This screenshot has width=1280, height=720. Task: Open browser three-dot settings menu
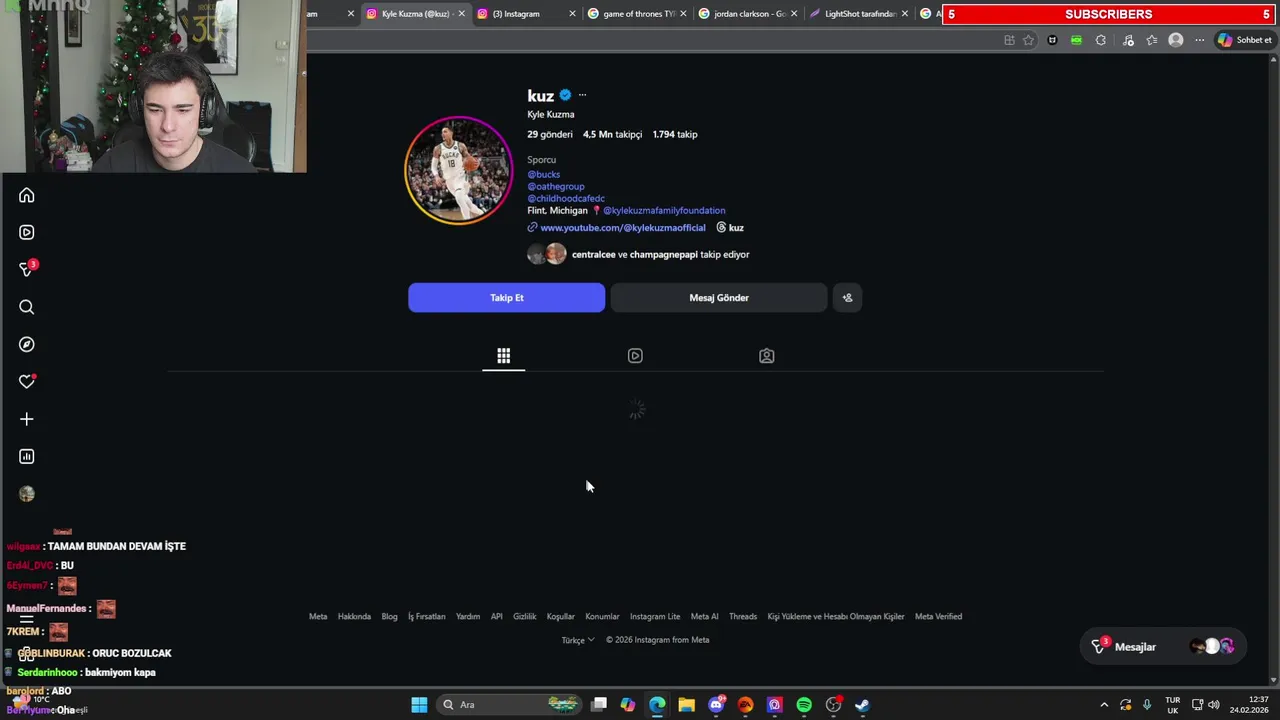pyautogui.click(x=1199, y=40)
